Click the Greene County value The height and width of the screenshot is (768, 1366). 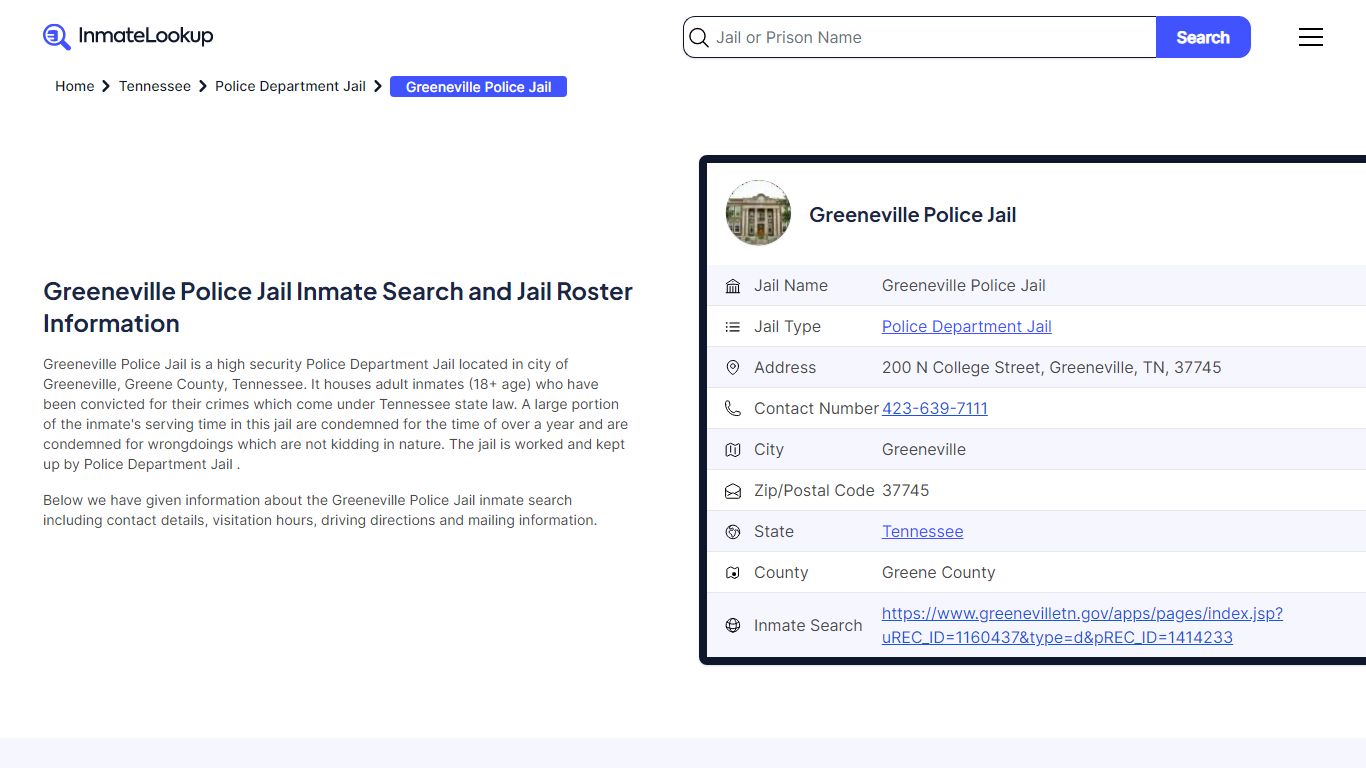coord(938,572)
